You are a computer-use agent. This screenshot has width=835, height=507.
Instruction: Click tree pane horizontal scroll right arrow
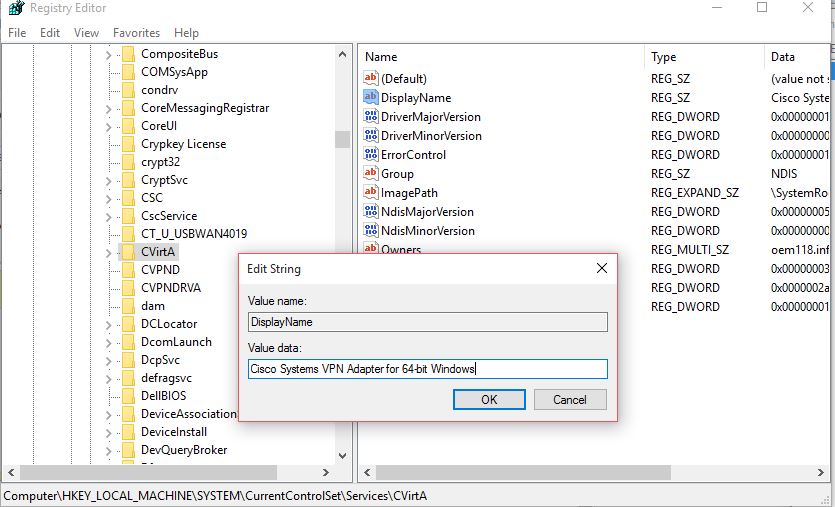pos(326,472)
